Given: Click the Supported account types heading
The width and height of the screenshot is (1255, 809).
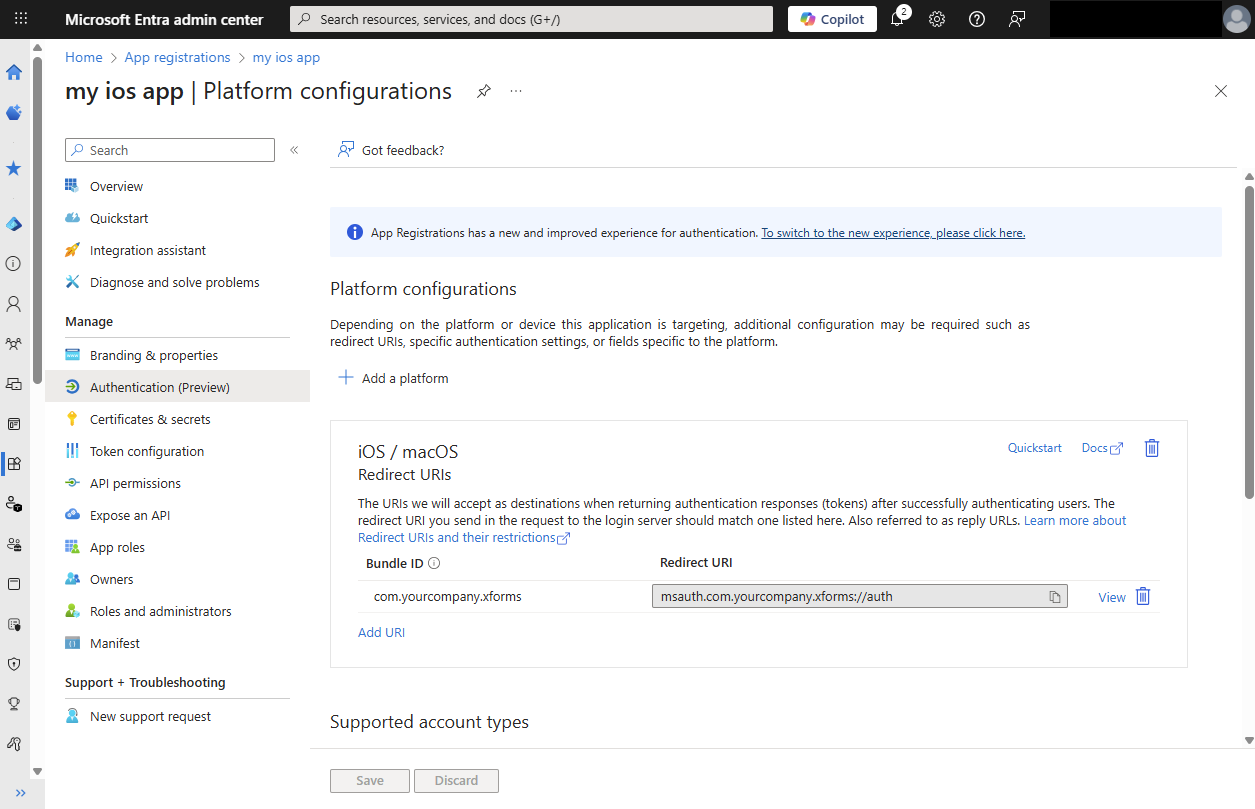Looking at the screenshot, I should pyautogui.click(x=429, y=722).
